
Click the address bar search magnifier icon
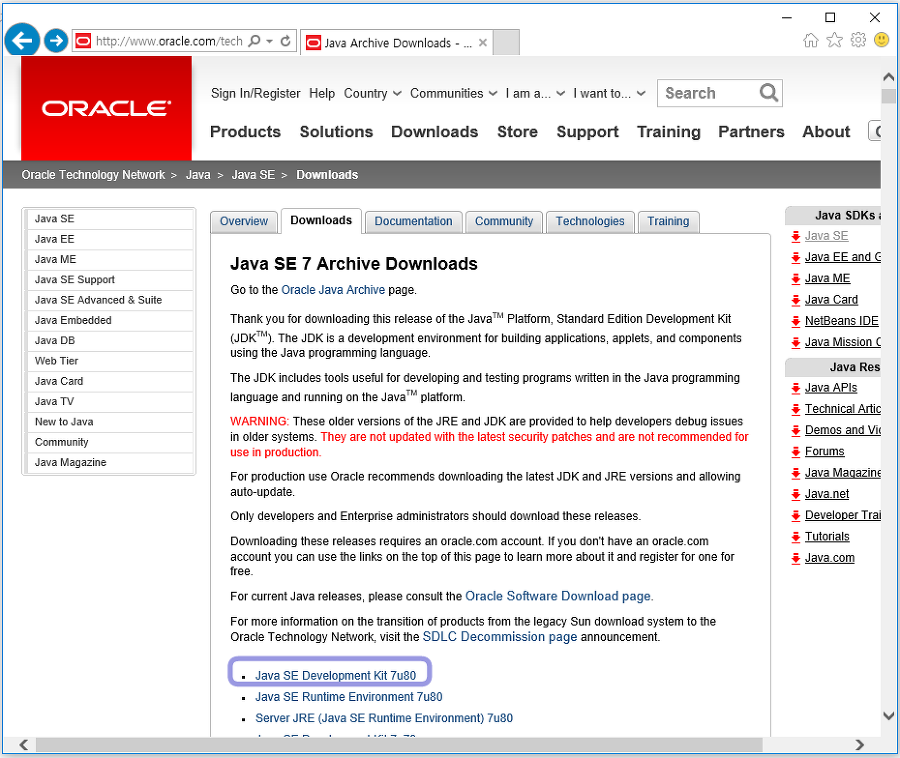point(254,41)
